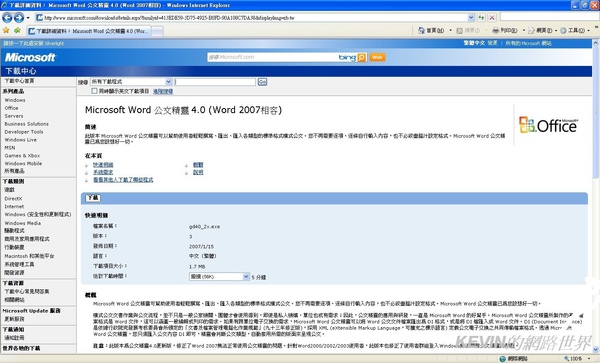Click the Microsoft.com Bing search field
Image resolution: width=600 pixels, height=363 pixels.
pos(272,57)
